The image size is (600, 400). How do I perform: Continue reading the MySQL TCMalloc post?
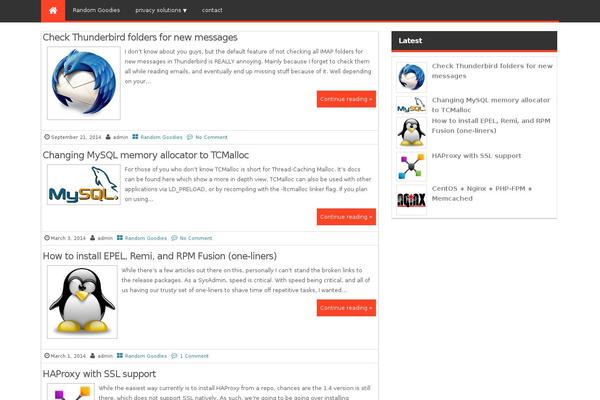(346, 217)
